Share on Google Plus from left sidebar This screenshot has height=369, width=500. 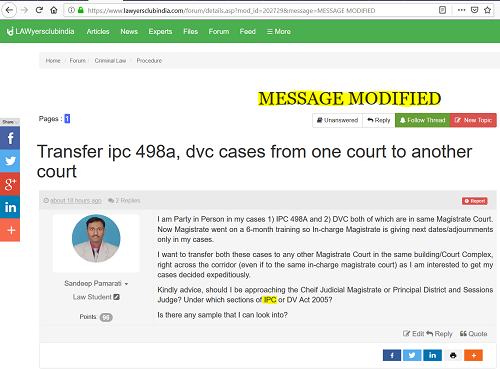pyautogui.click(x=10, y=184)
